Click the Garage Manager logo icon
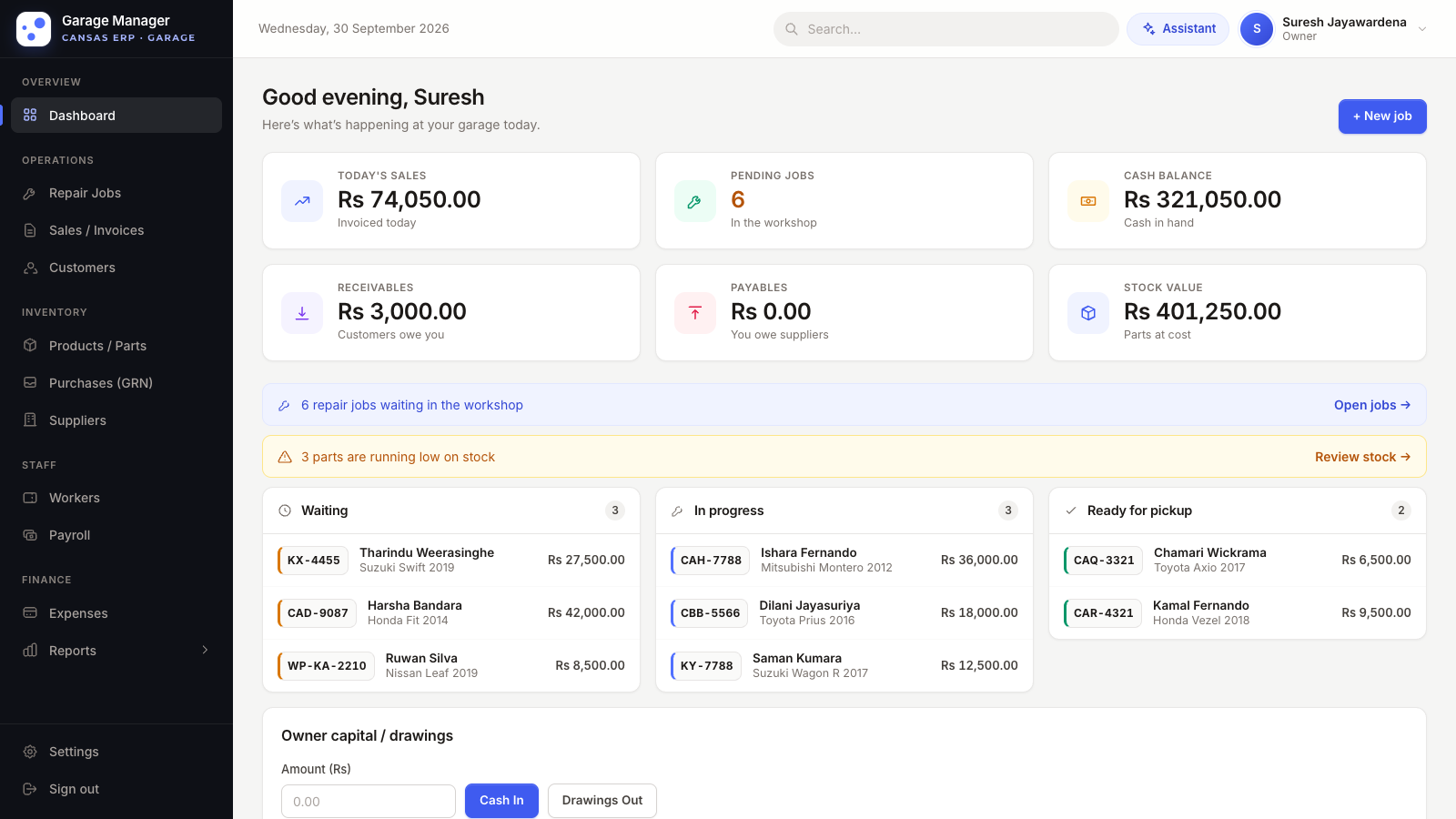 click(34, 29)
